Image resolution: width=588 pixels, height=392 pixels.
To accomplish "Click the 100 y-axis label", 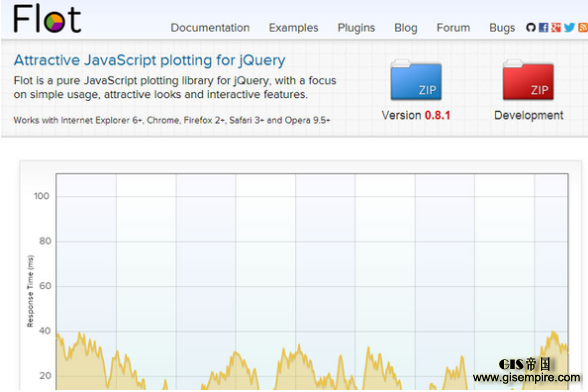I will 42,196.
